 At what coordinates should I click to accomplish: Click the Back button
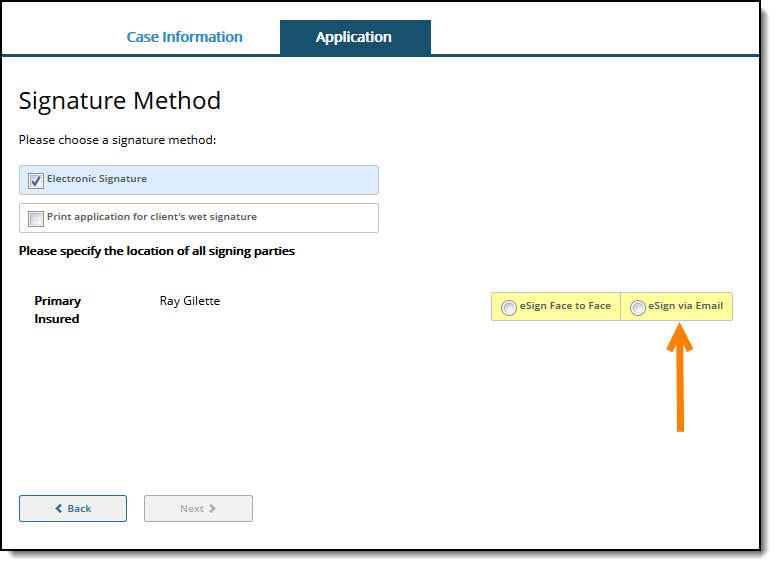pyautogui.click(x=73, y=509)
